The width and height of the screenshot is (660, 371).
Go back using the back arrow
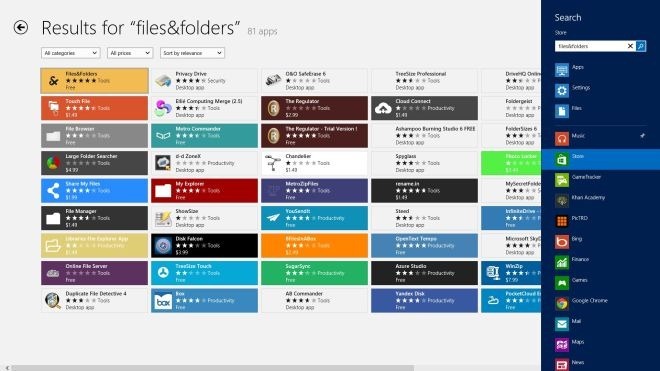[x=21, y=28]
